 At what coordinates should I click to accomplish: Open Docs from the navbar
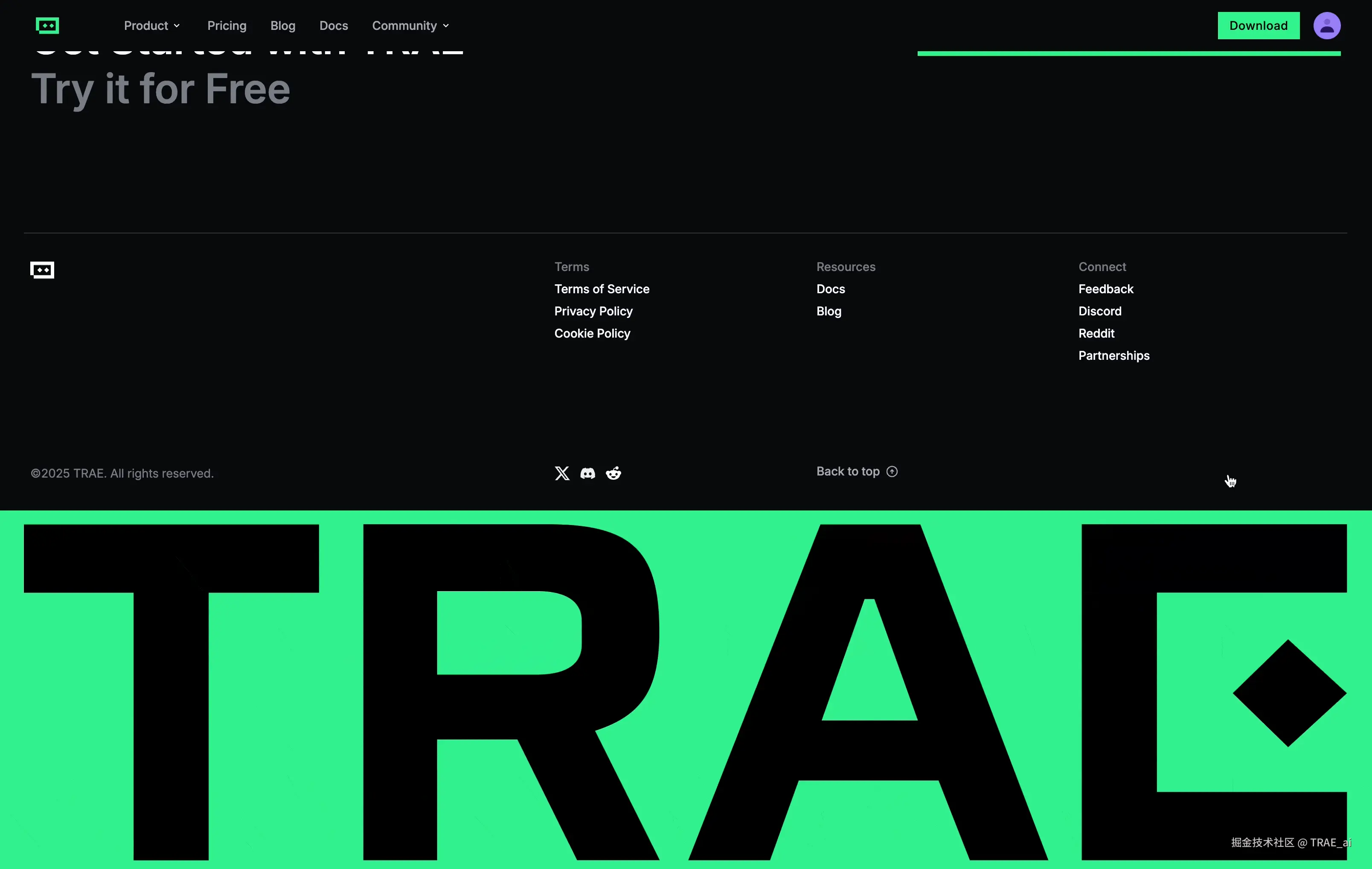tap(333, 26)
